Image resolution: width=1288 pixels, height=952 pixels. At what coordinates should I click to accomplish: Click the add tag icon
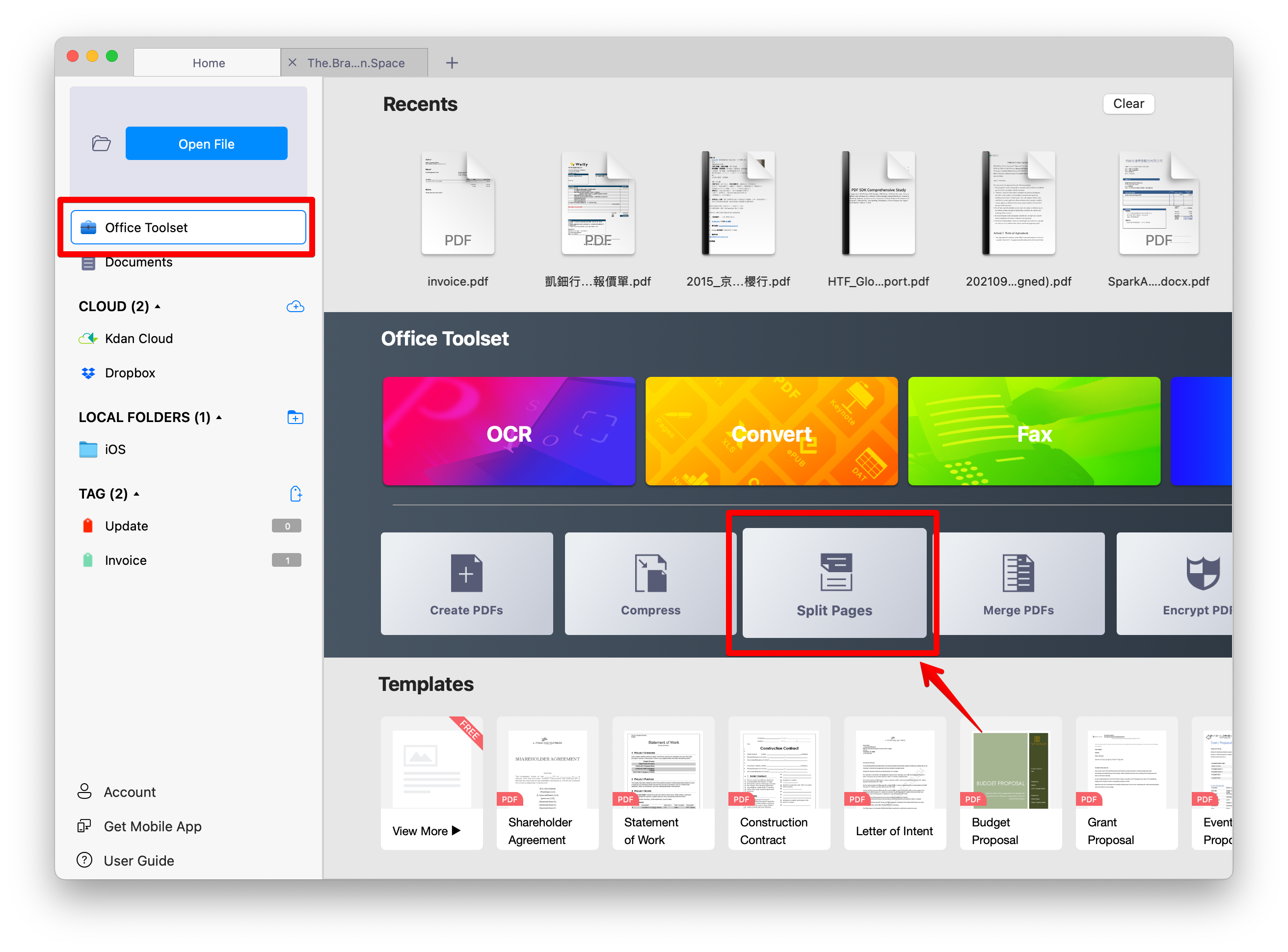pos(295,494)
